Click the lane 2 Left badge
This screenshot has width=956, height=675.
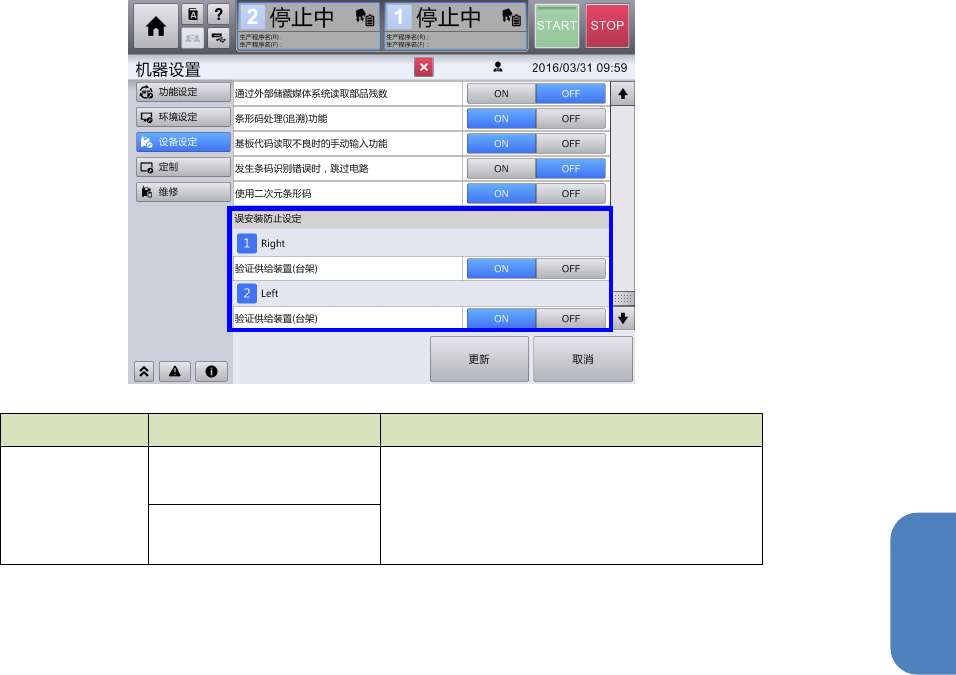(246, 293)
